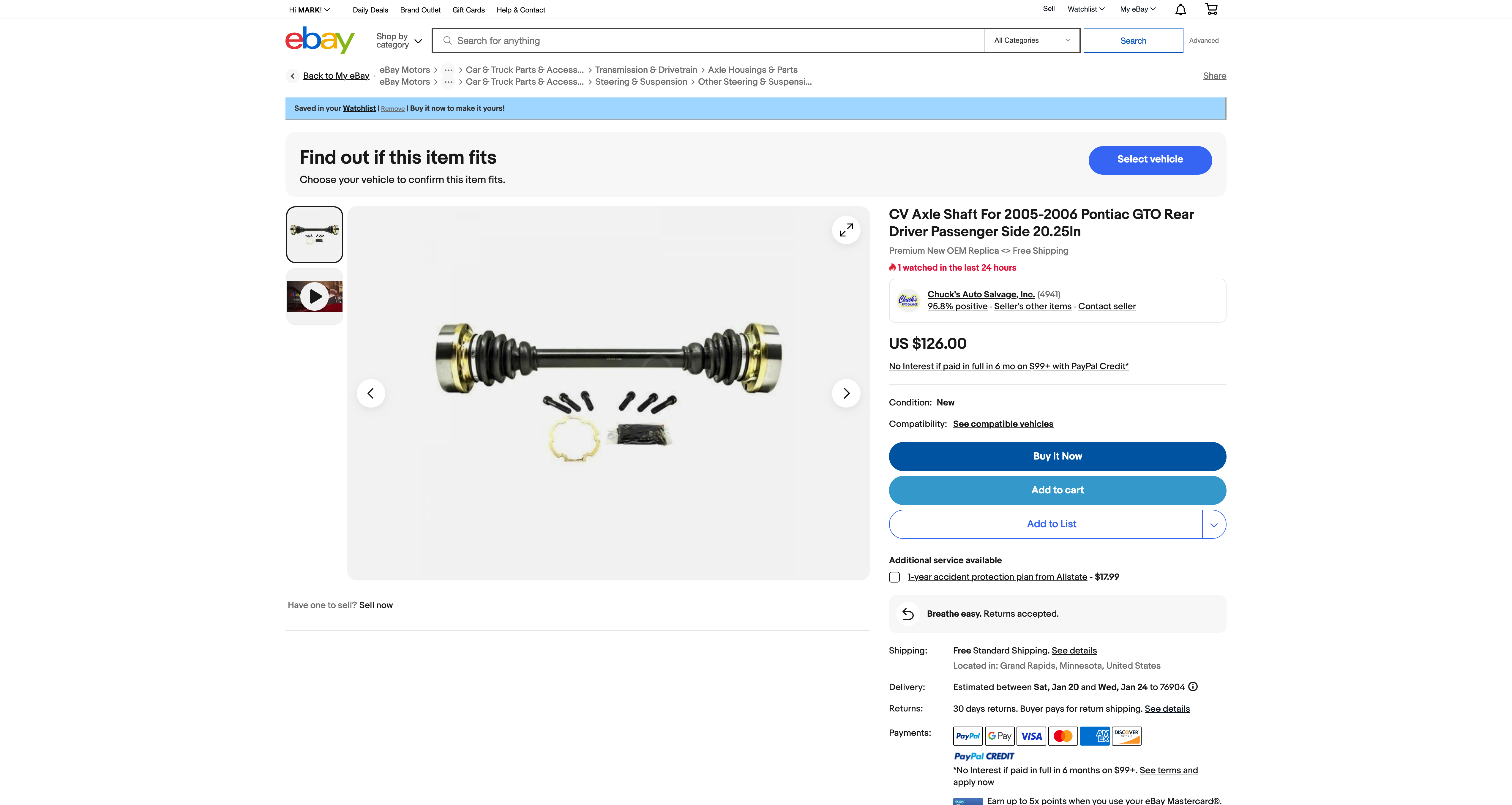1512x805 pixels.
Task: Expand the Add to List dropdown arrow
Action: coord(1214,525)
